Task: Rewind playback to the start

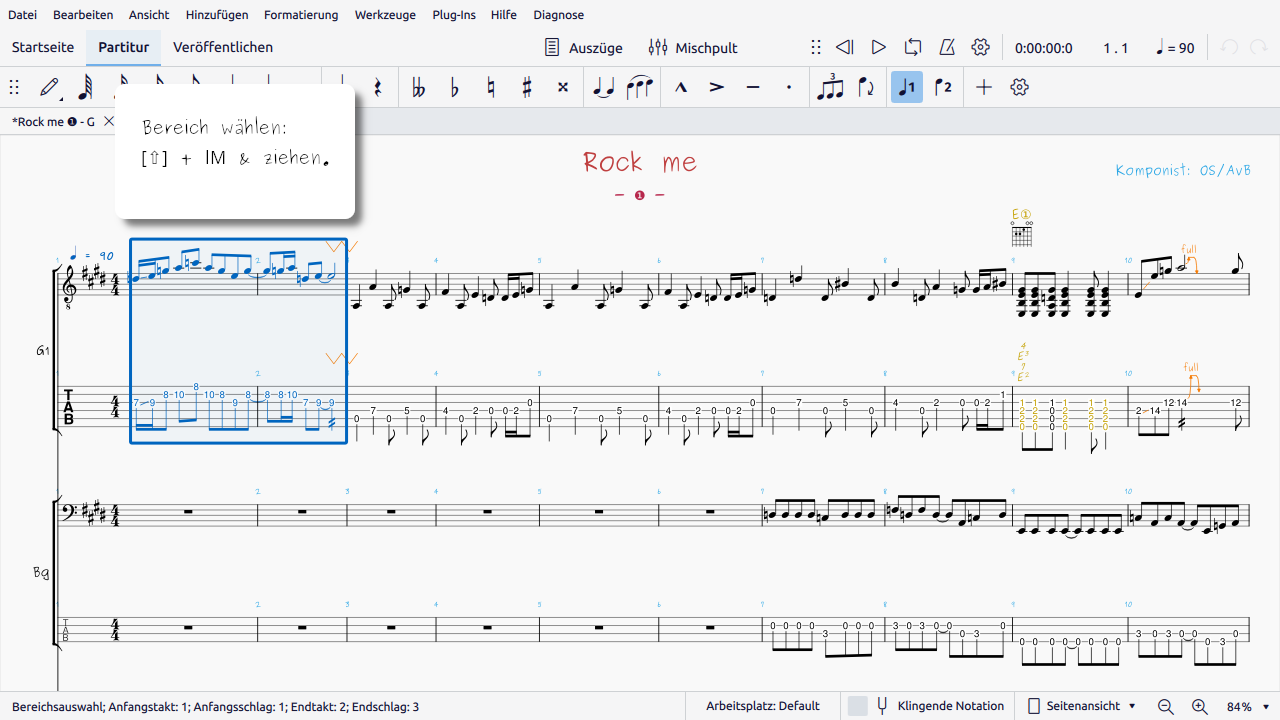Action: click(845, 47)
